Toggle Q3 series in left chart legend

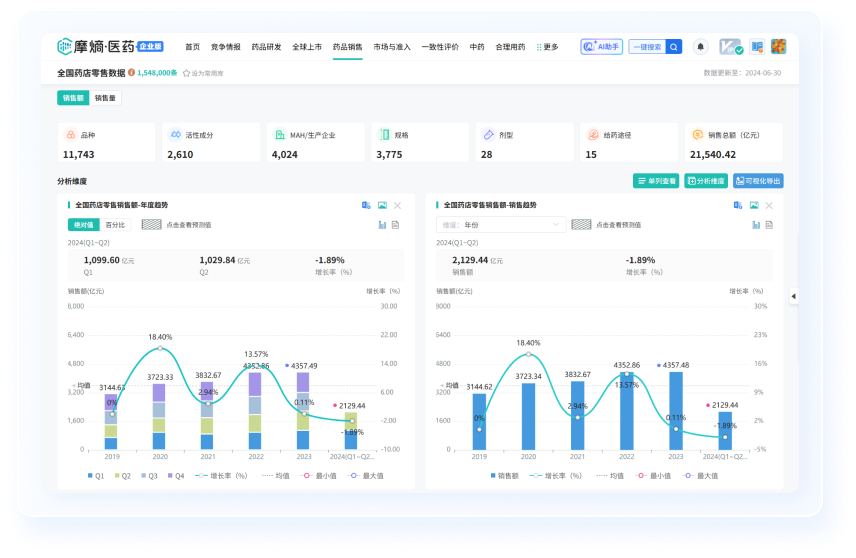150,476
